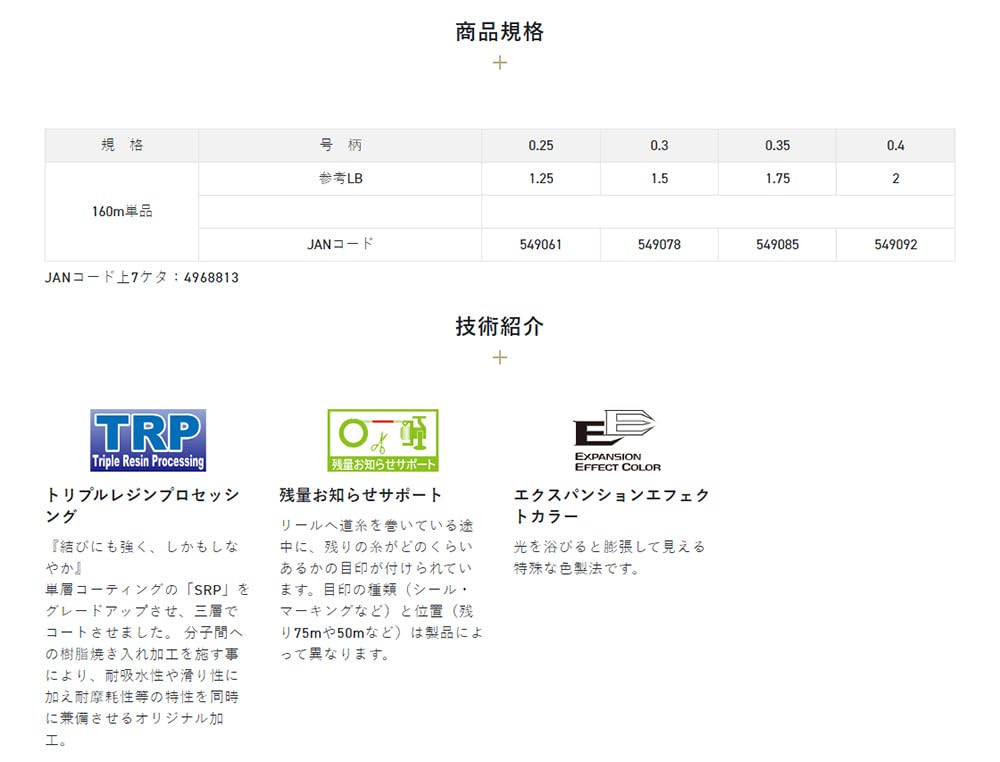Click the green 残量お知らせサポート icon
The image size is (1000, 762).
pos(383,440)
